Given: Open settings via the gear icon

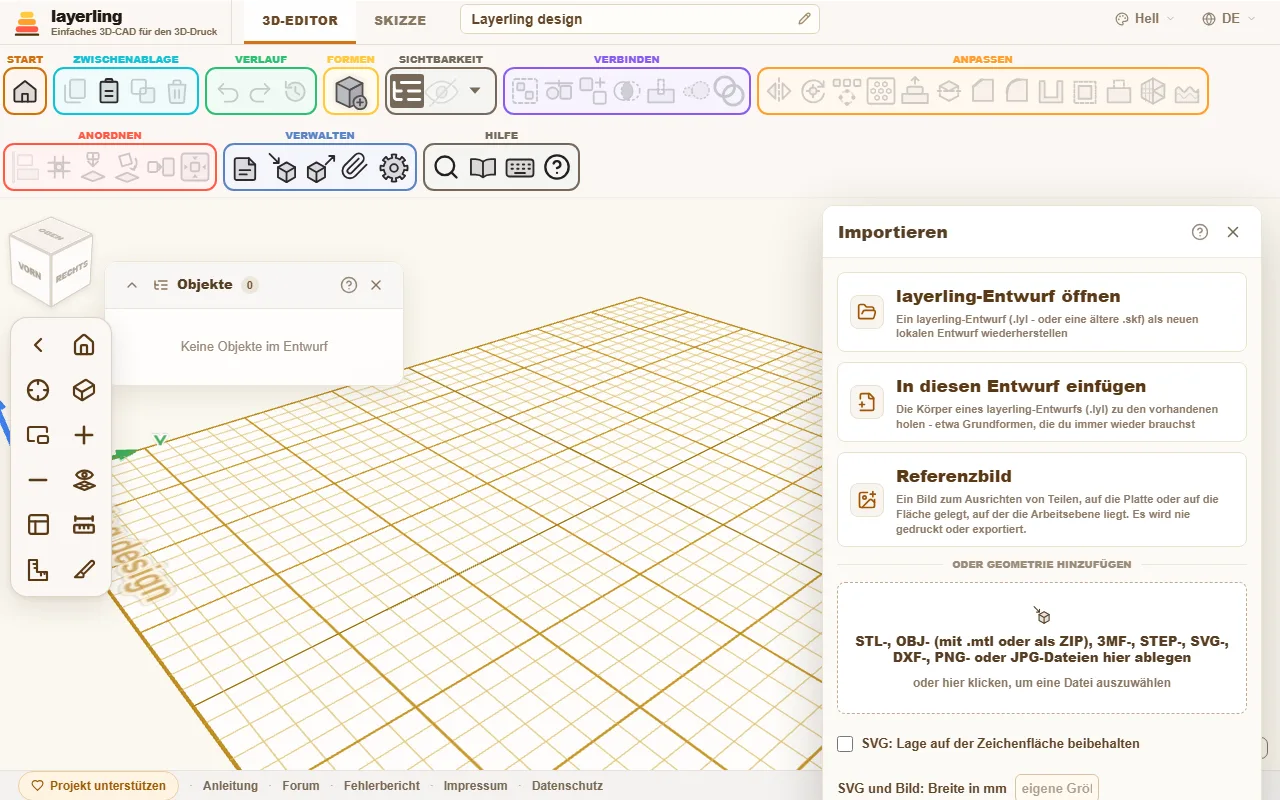Looking at the screenshot, I should [394, 167].
